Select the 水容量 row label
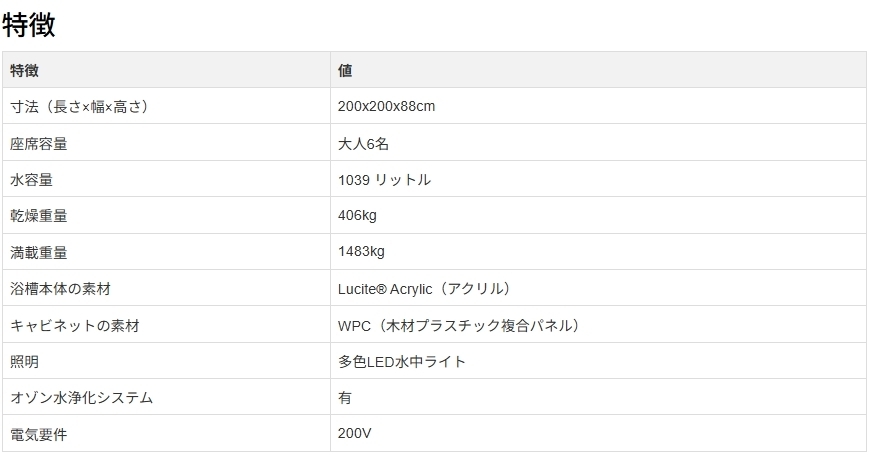869x457 pixels. pos(32,180)
